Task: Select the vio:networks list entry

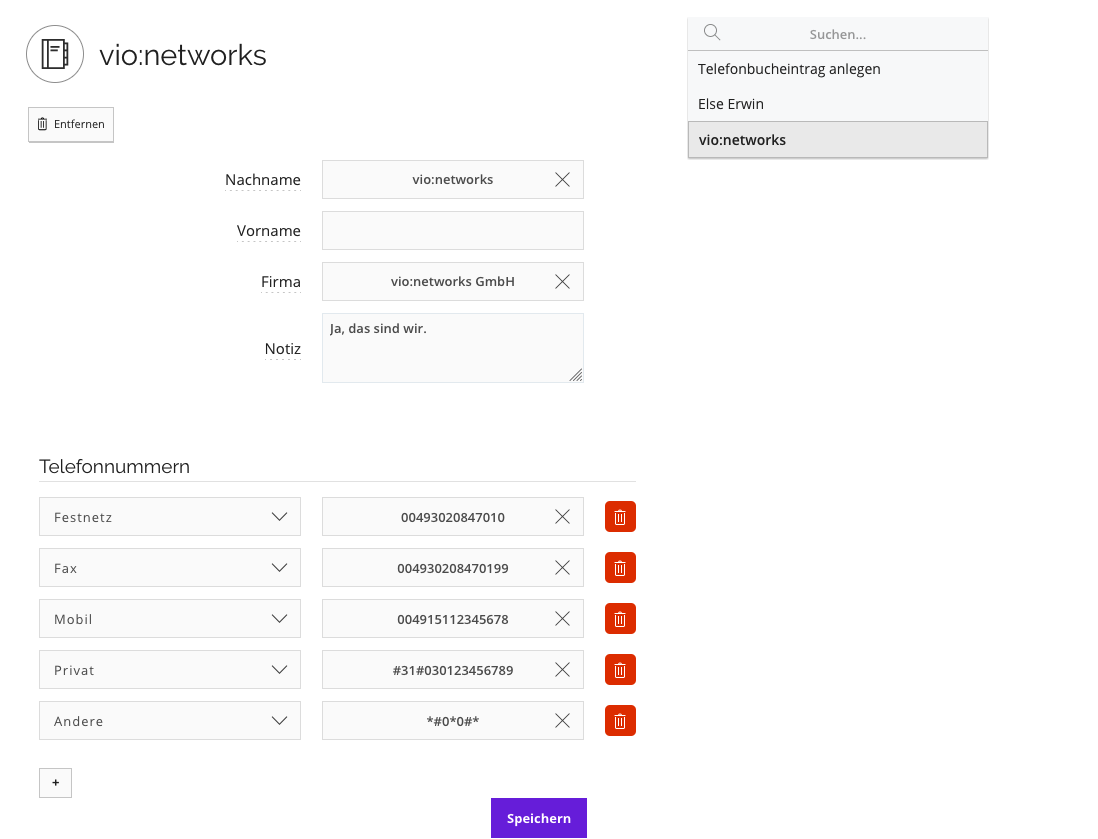Action: [x=838, y=140]
